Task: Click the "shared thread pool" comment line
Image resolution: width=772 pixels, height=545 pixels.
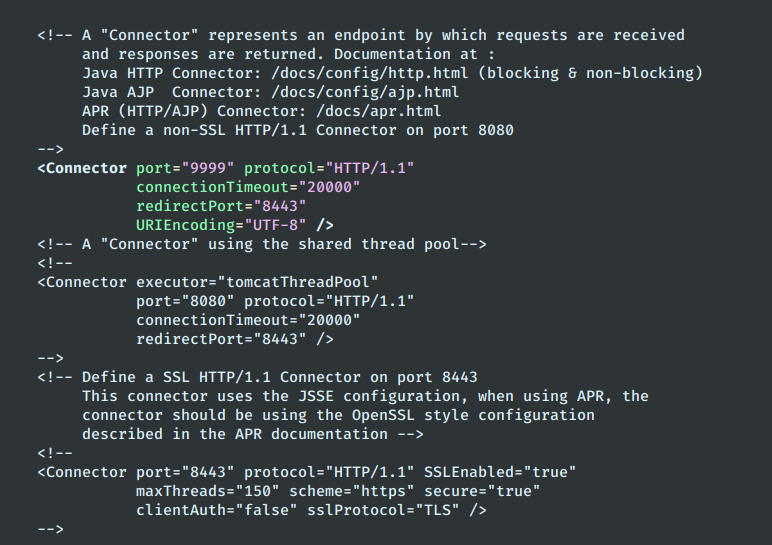Action: pyautogui.click(x=262, y=245)
